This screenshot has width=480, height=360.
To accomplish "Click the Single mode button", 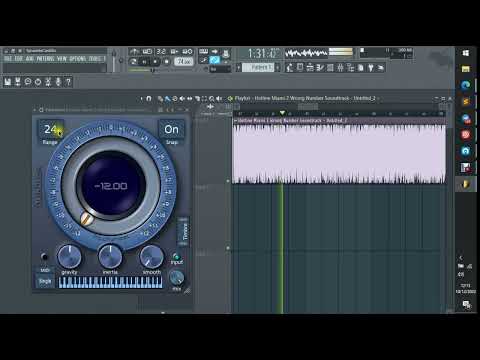I will [45, 282].
